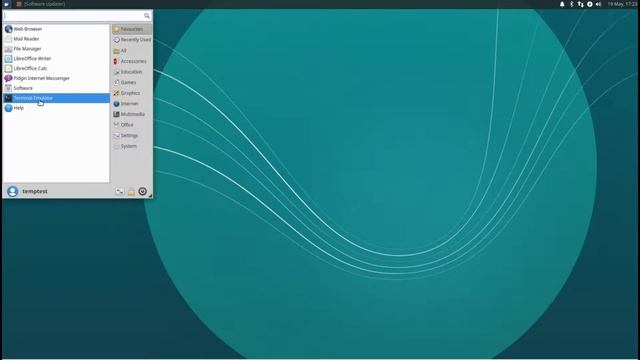Image resolution: width=640 pixels, height=360 pixels.
Task: Open the Multimedia category
Action: point(132,114)
